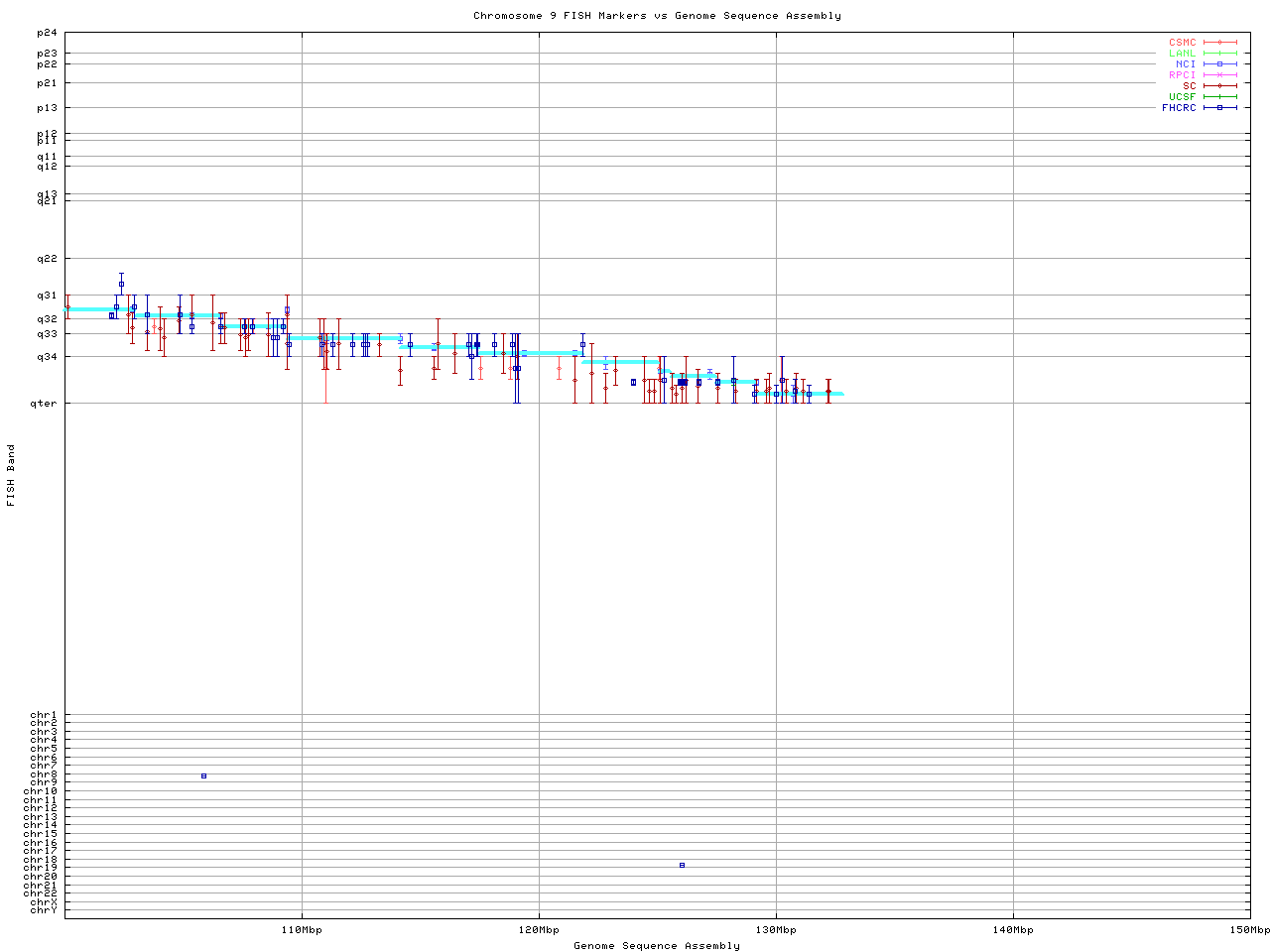Click the qter band label

click(x=44, y=403)
